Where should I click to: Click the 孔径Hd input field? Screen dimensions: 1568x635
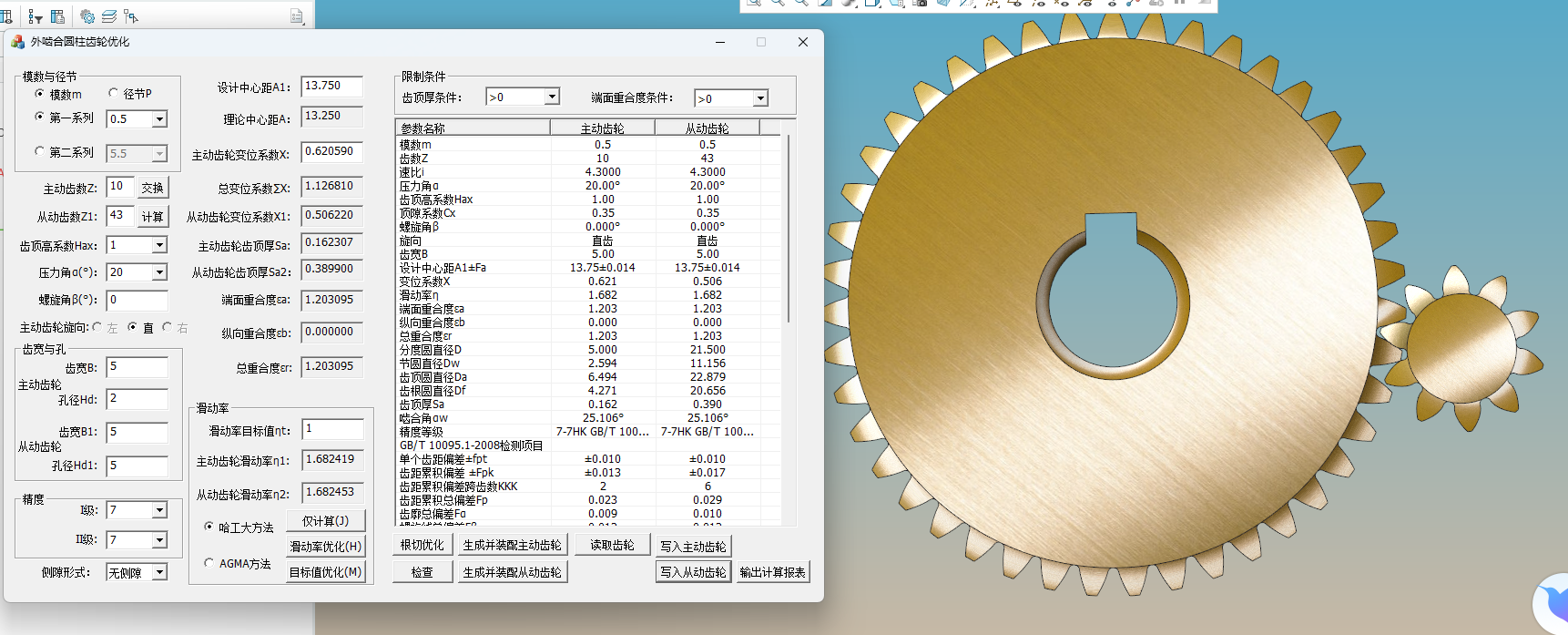click(x=137, y=399)
